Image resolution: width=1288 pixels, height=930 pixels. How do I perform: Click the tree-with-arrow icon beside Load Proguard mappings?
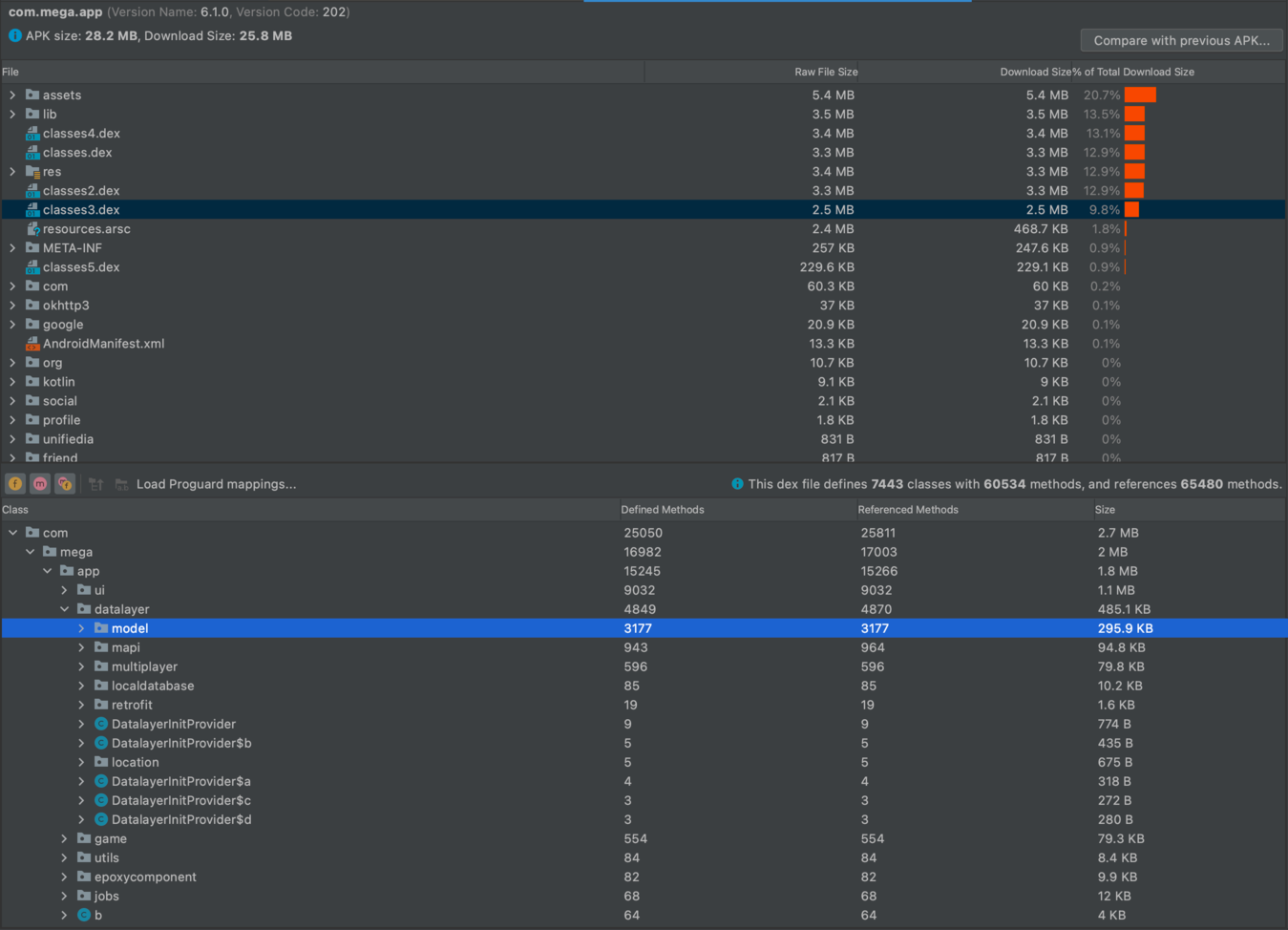(x=96, y=484)
